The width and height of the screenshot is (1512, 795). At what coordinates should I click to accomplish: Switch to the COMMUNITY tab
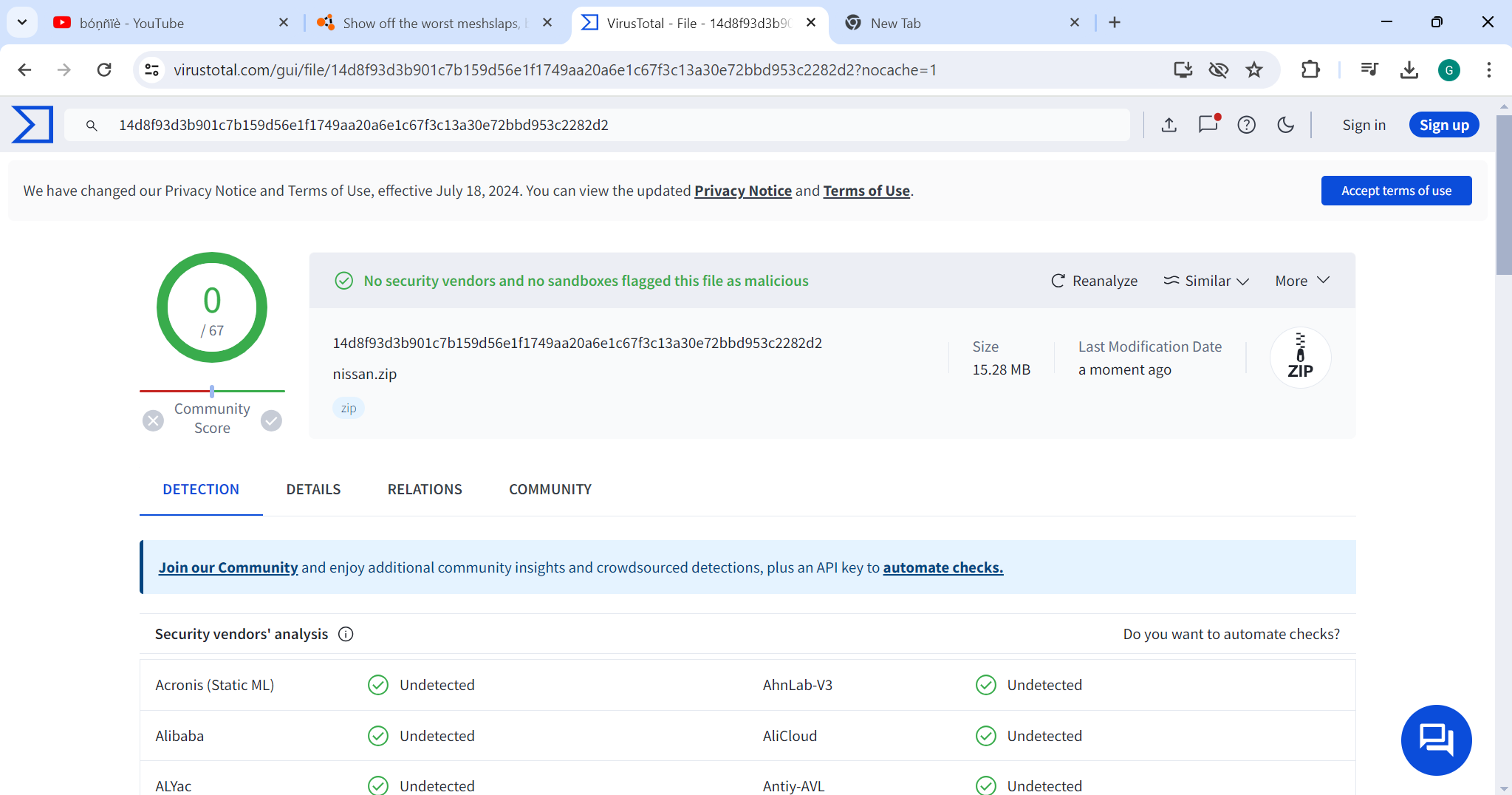pyautogui.click(x=550, y=489)
